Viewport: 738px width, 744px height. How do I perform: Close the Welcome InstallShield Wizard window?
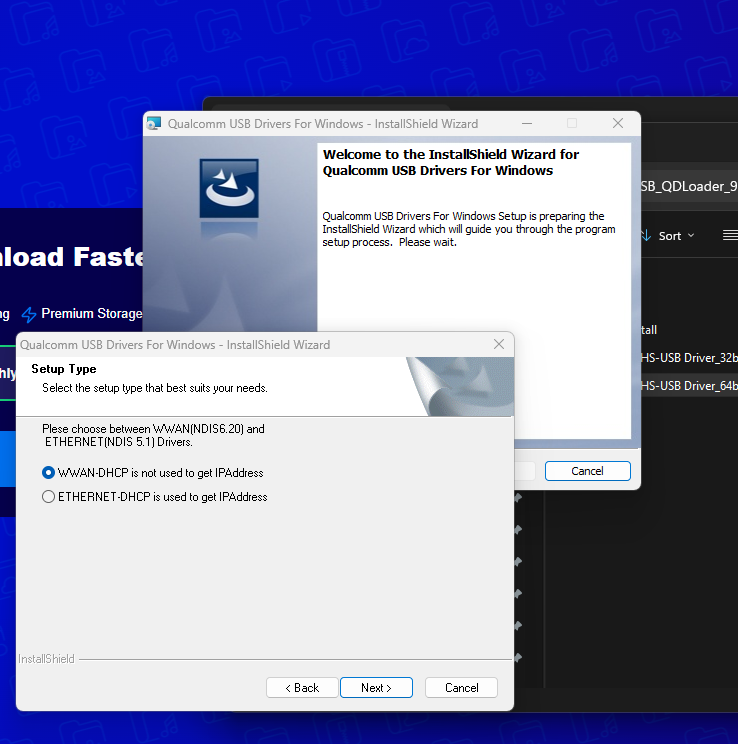pos(618,123)
